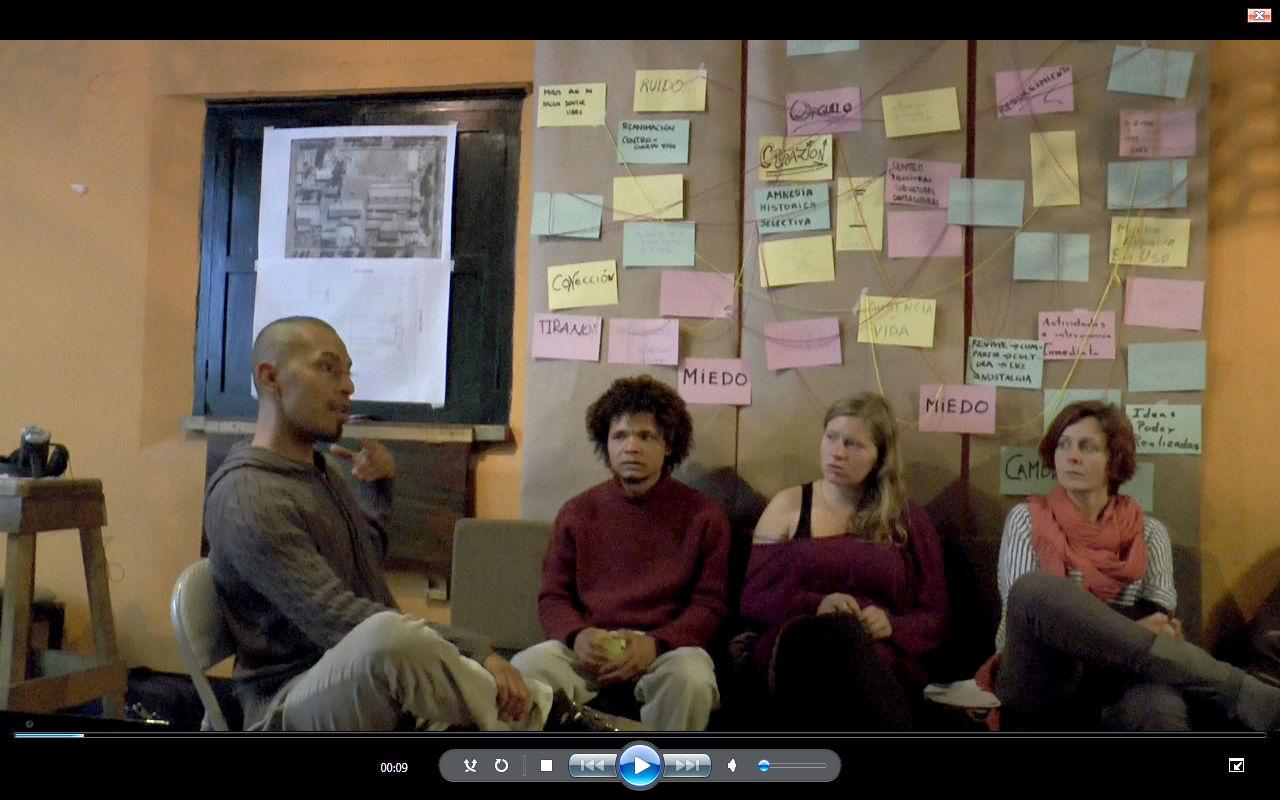Click the far right end of seek bar
1280x800 pixels.
tap(1263, 735)
